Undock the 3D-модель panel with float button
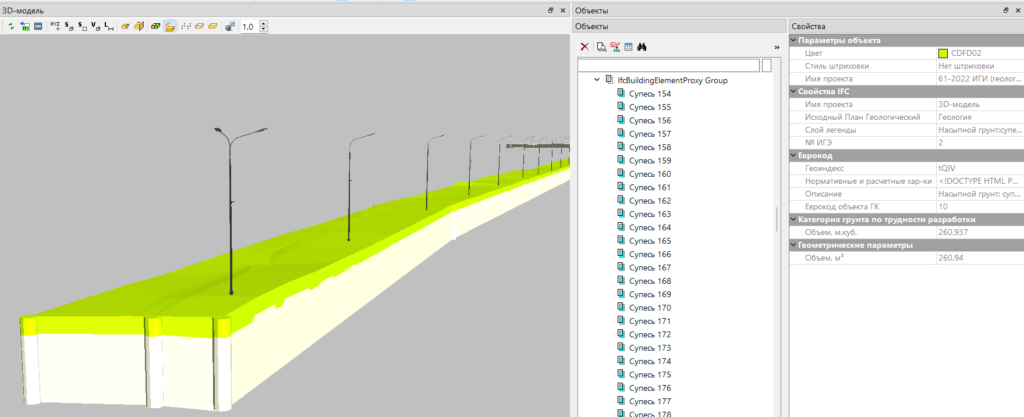The width and height of the screenshot is (1024, 417). [x=551, y=10]
